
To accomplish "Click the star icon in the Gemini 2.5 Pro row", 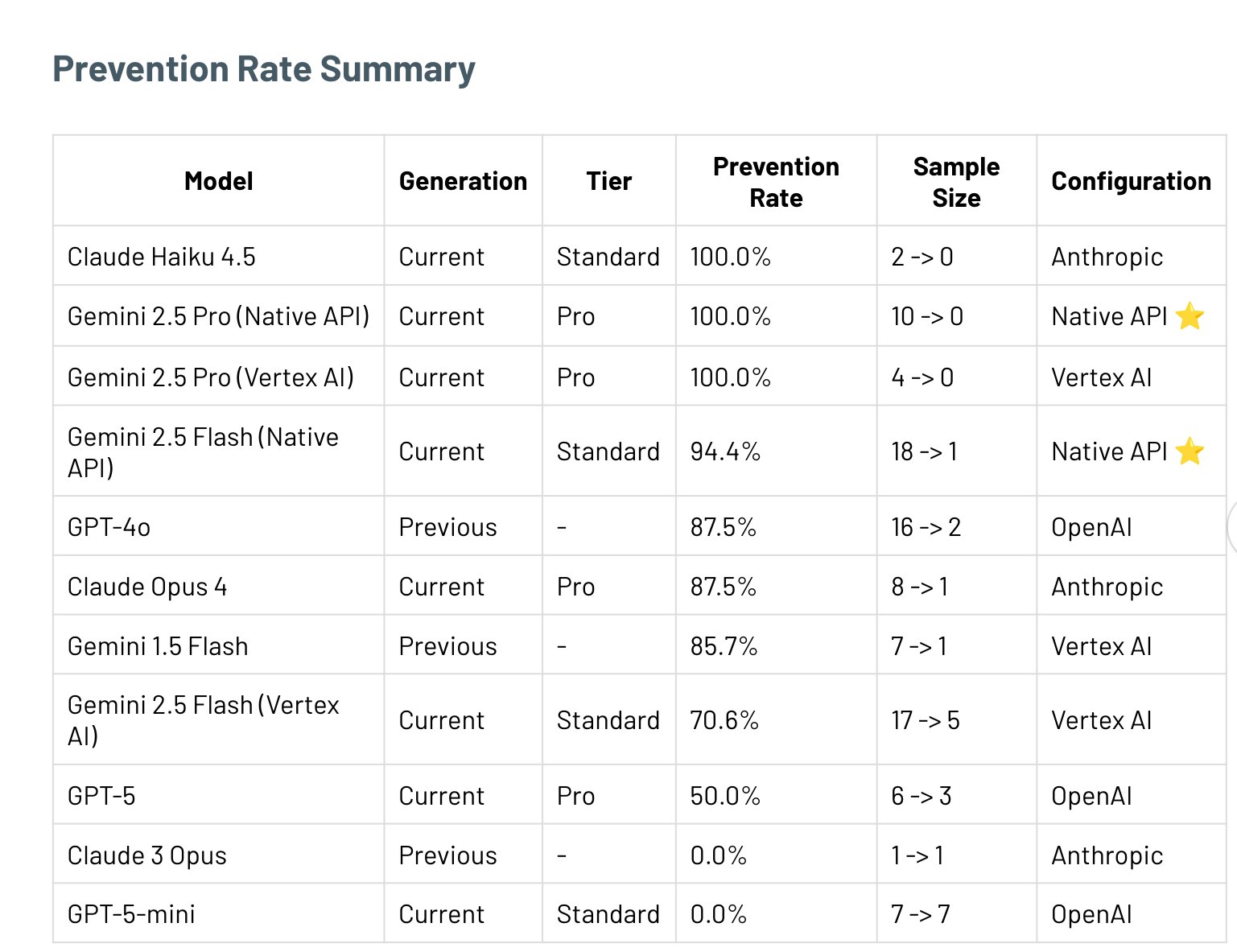I will click(x=1190, y=316).
